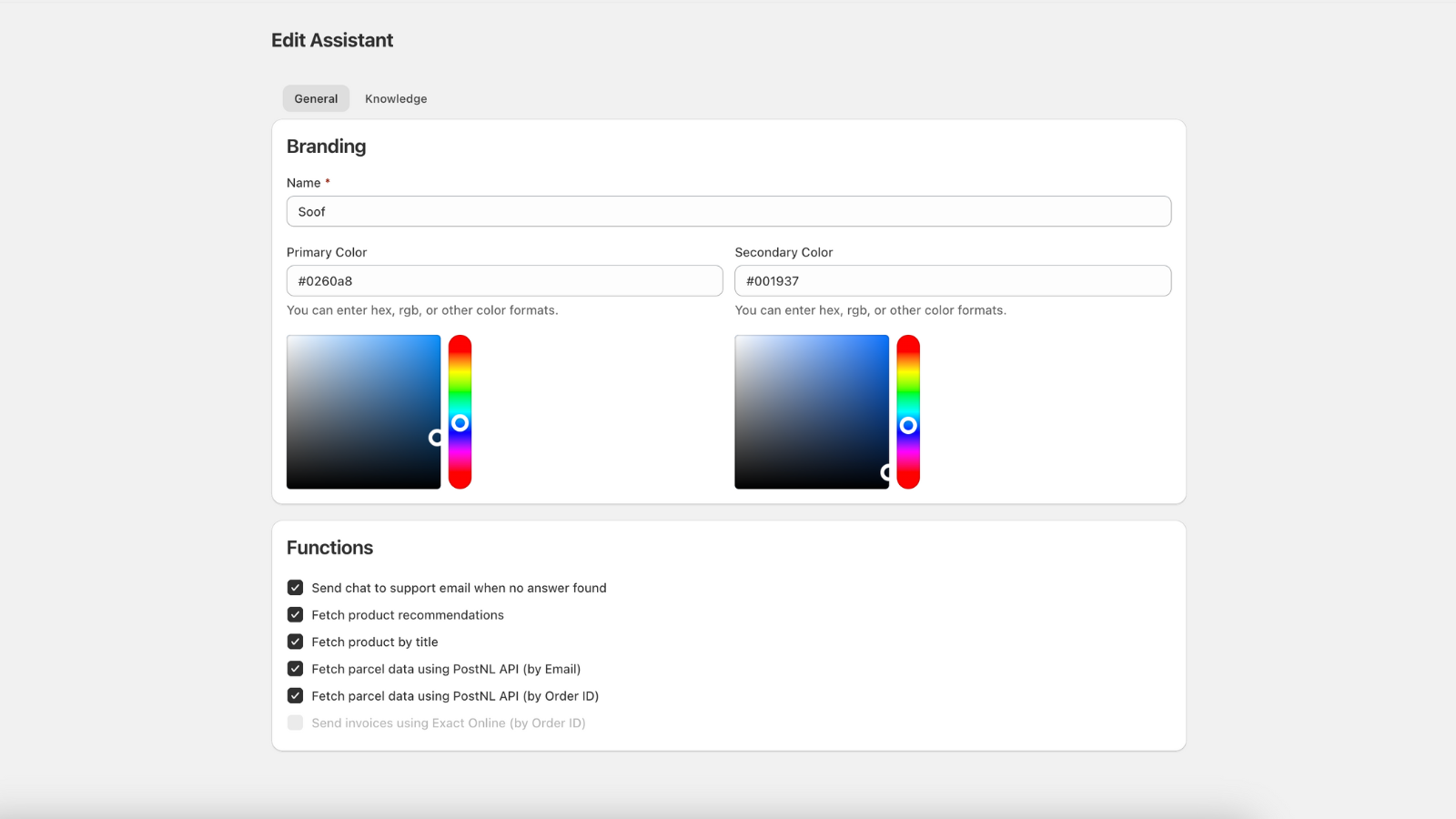Image resolution: width=1456 pixels, height=819 pixels.
Task: Edit the Secondary Color hex field
Action: (x=953, y=280)
